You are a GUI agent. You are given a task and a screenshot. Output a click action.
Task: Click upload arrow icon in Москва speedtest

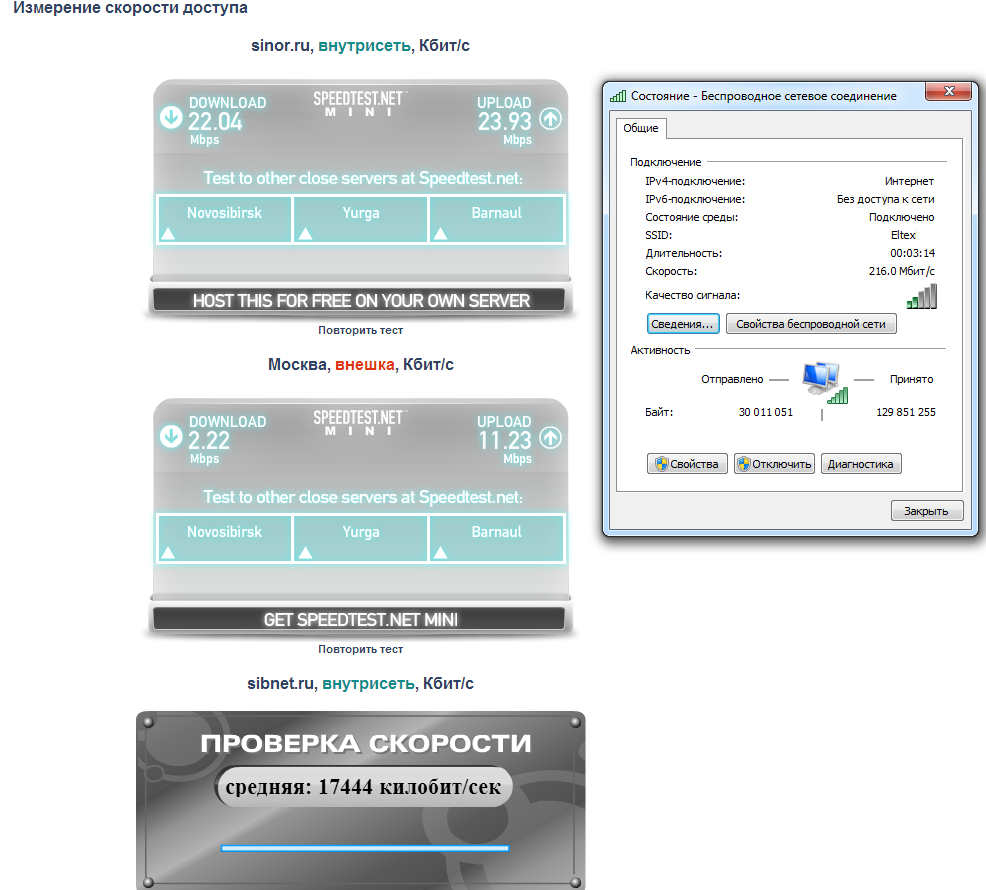(x=551, y=437)
